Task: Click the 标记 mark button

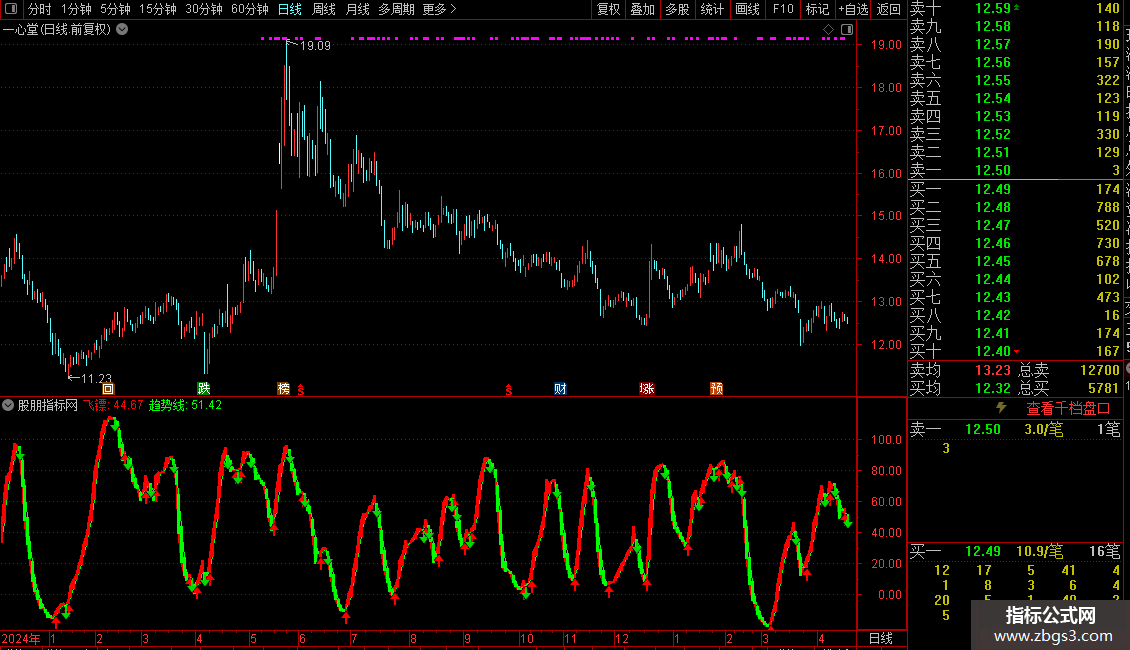Action: (x=817, y=9)
